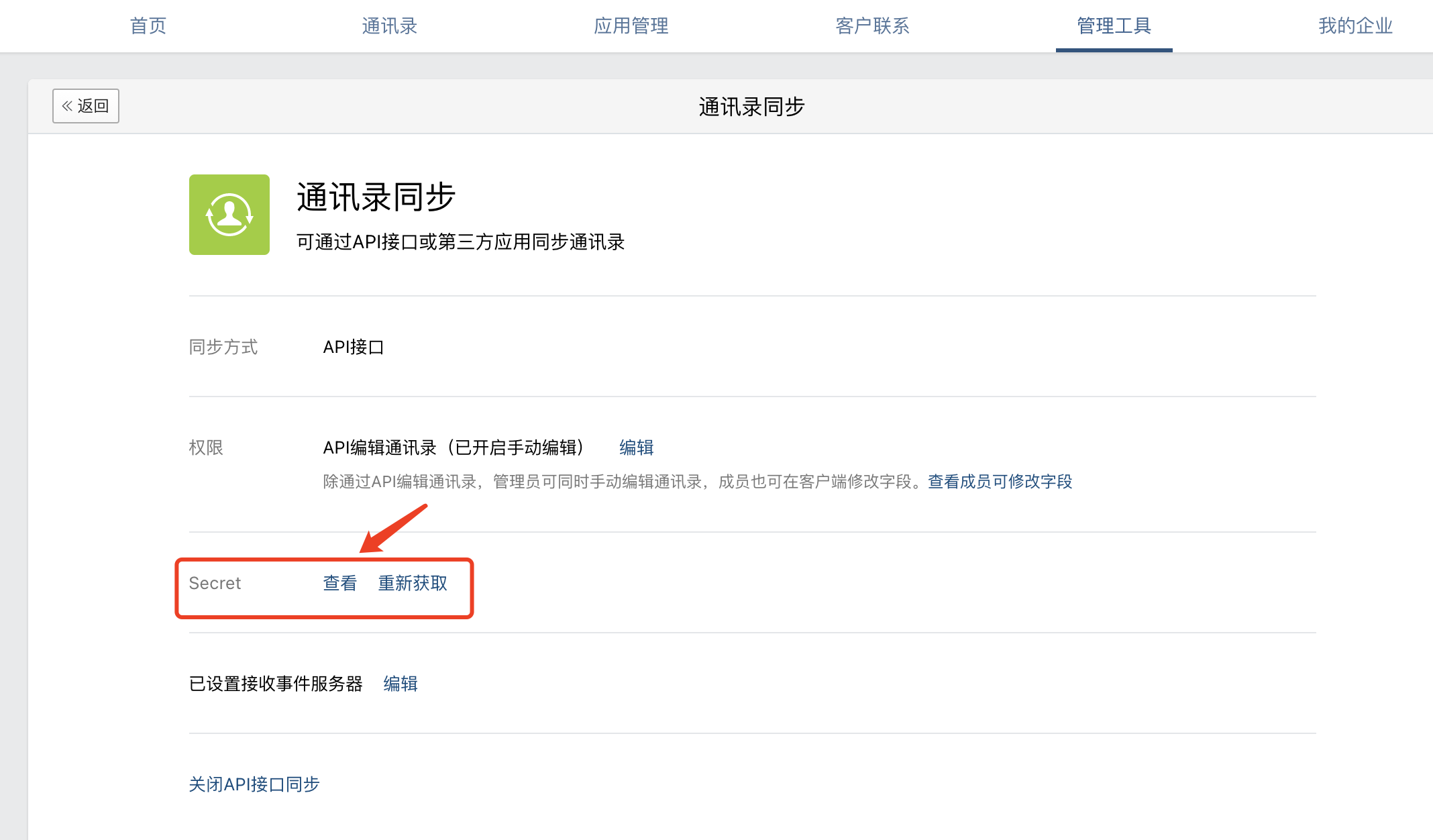Image resolution: width=1433 pixels, height=840 pixels.
Task: Switch to the 通讯录 tab
Action: 389,26
